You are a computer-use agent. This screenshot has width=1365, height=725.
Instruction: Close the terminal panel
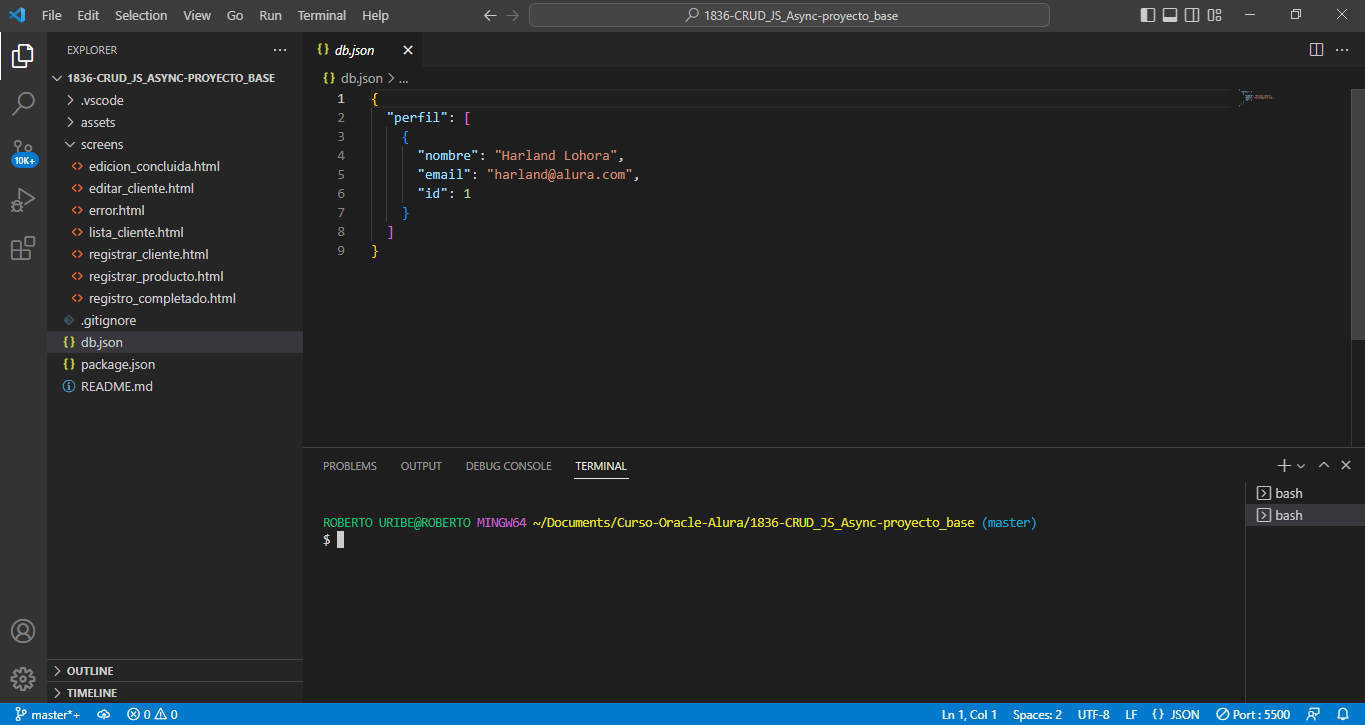point(1347,466)
